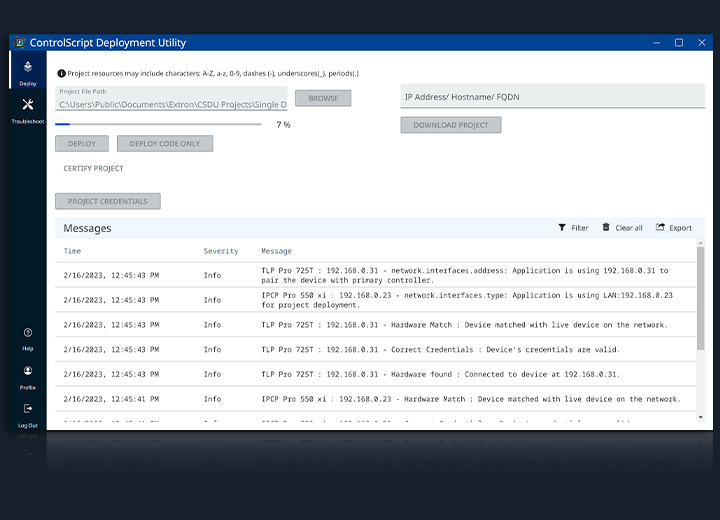The width and height of the screenshot is (720, 520).
Task: Click the Clear all trash icon
Action: point(606,227)
